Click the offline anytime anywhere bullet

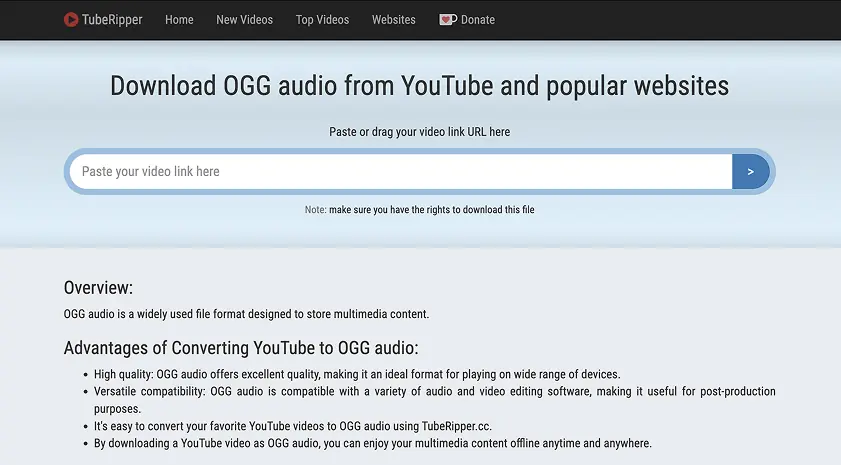click(x=370, y=443)
